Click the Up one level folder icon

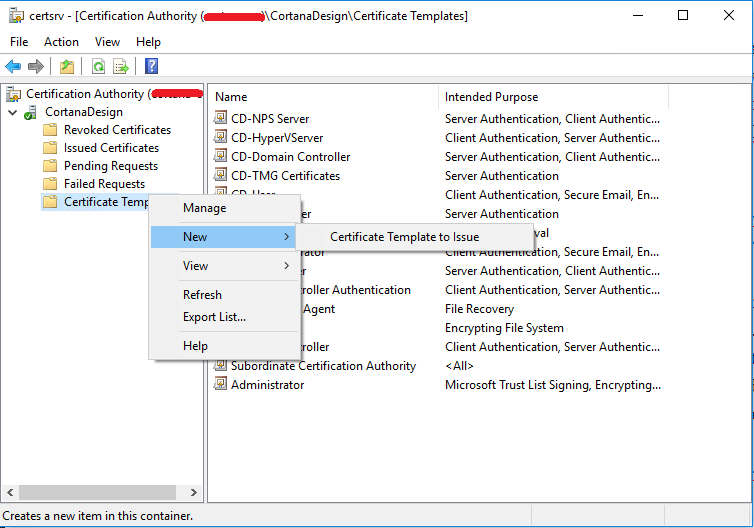[67, 66]
